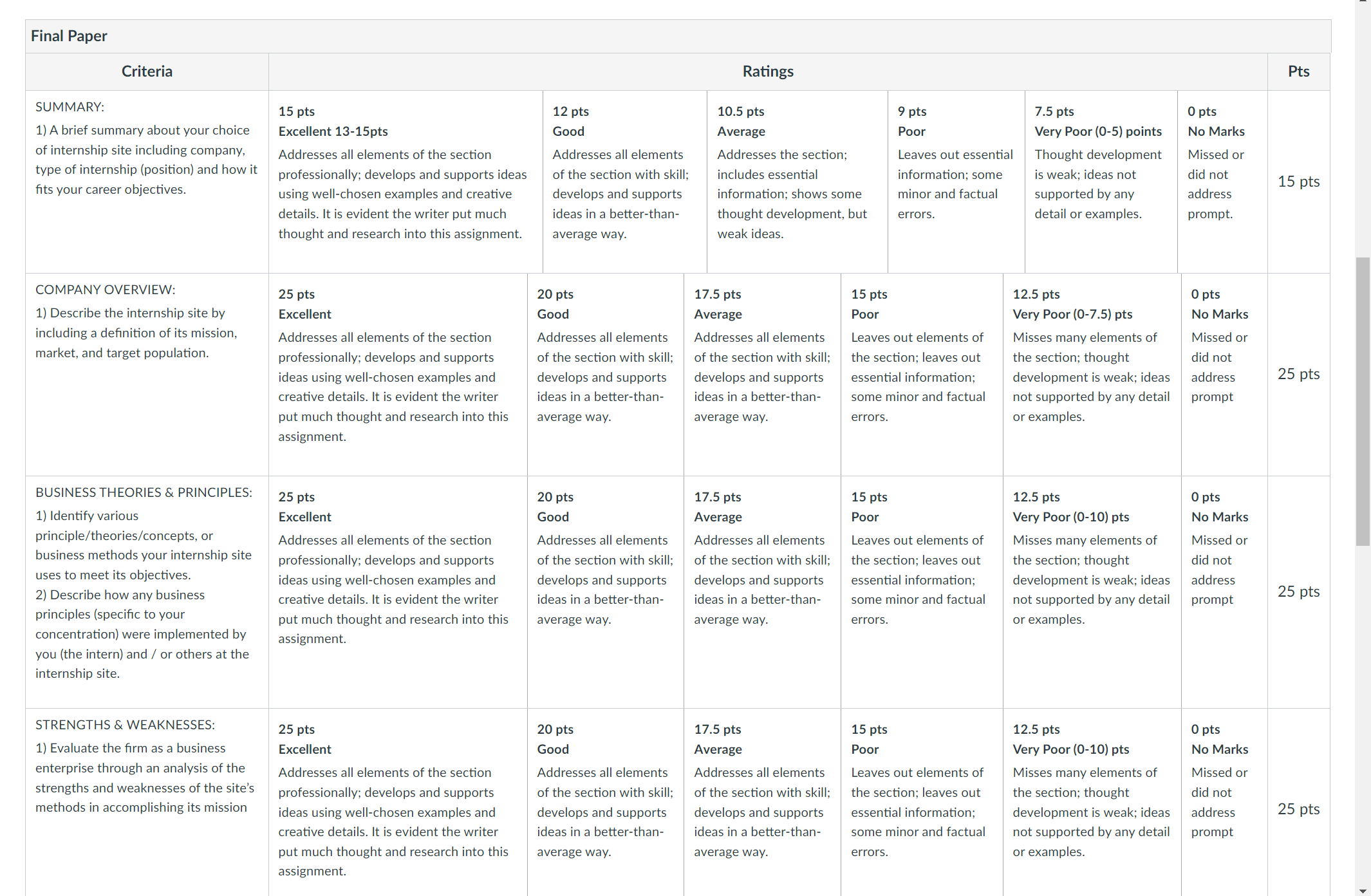Select the Summary '10.5 pts Average' rating
This screenshot has width=1371, height=896.
pos(797,182)
